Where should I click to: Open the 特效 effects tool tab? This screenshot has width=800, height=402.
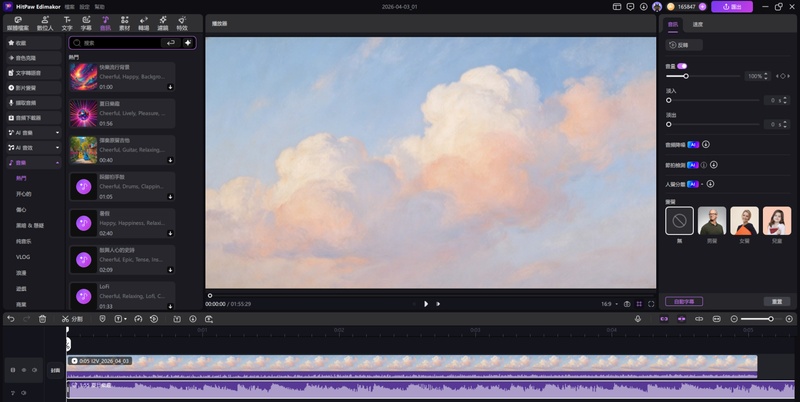(x=182, y=22)
